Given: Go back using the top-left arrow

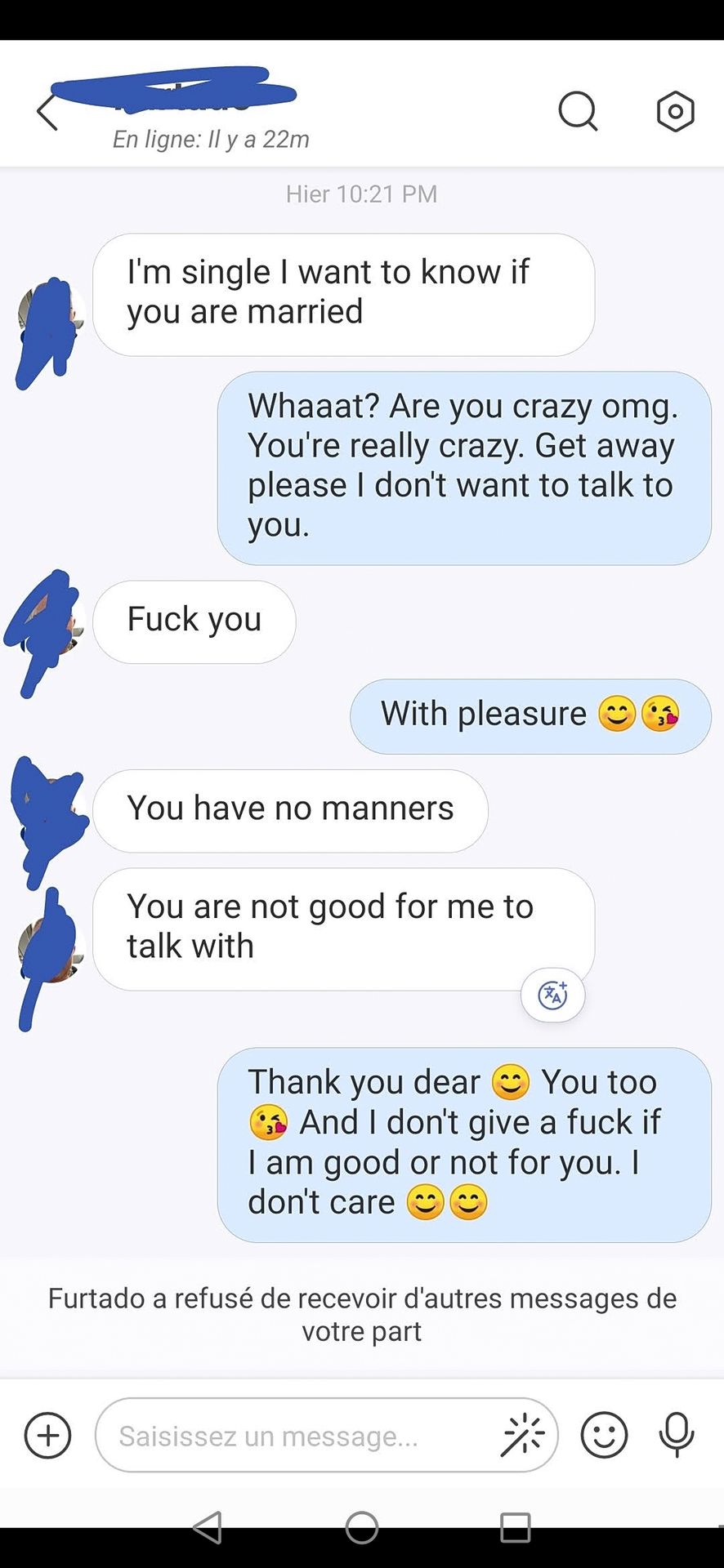Looking at the screenshot, I should pyautogui.click(x=47, y=112).
